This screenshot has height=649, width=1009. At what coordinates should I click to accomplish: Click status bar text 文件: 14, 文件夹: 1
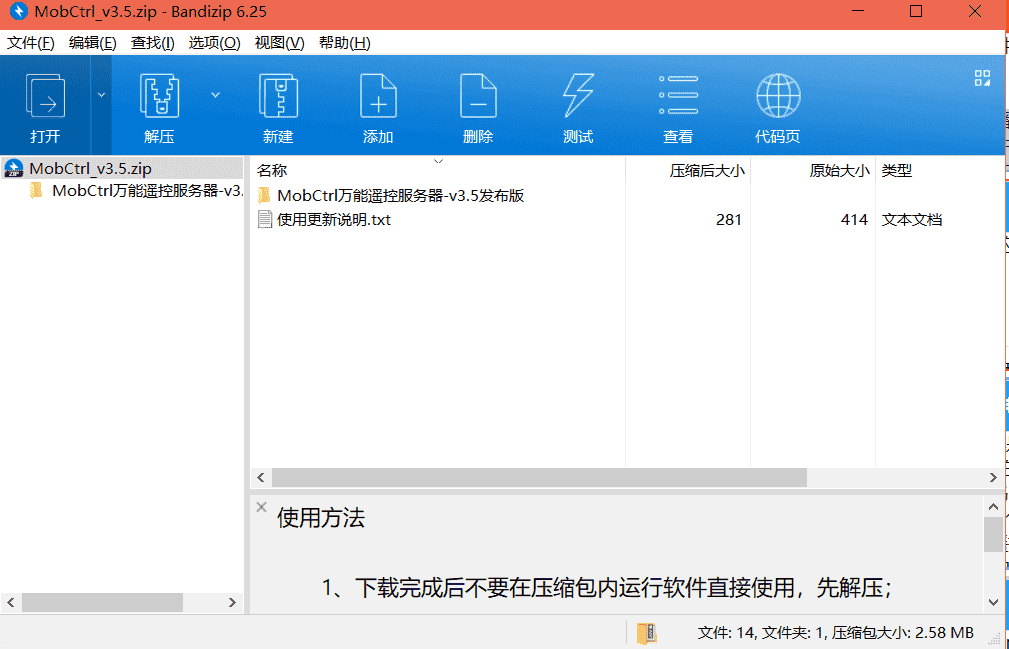(x=761, y=633)
